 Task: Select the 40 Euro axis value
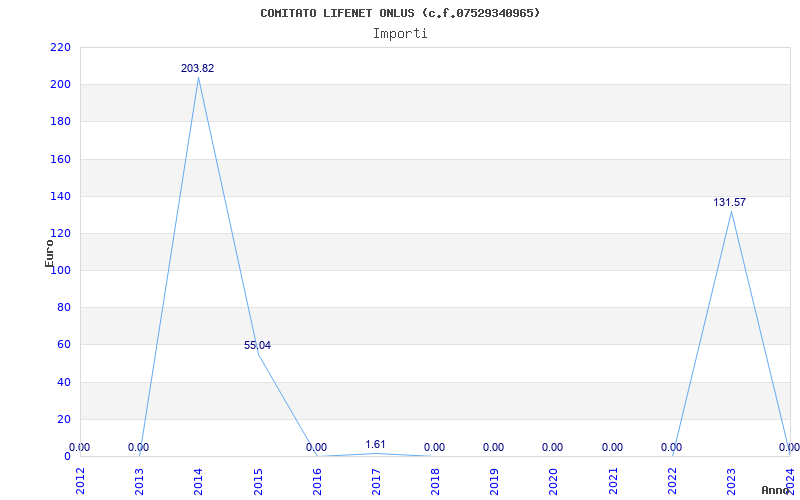(63, 382)
